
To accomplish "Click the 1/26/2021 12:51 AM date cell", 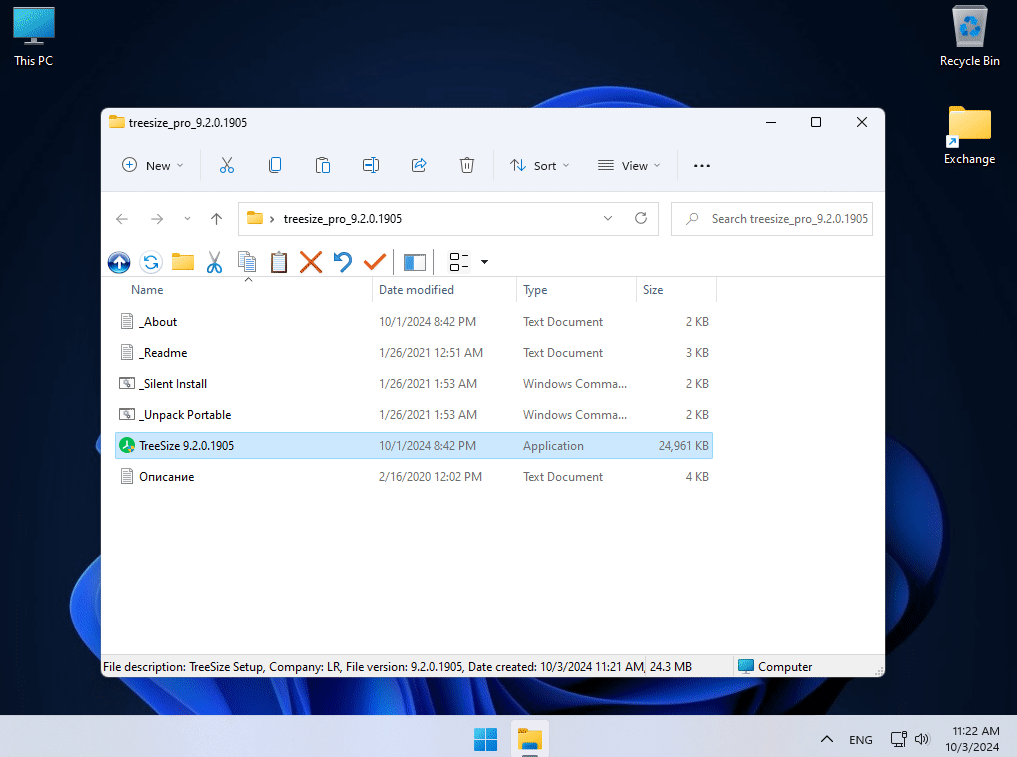I will click(x=431, y=353).
